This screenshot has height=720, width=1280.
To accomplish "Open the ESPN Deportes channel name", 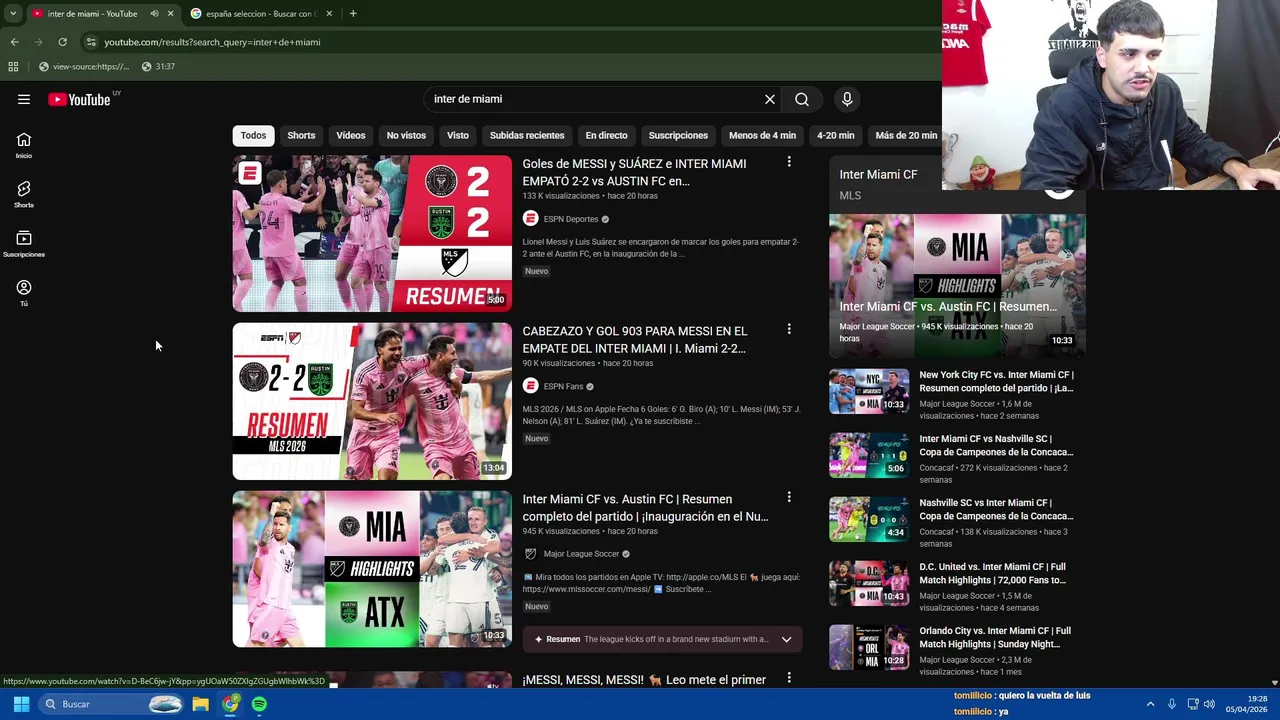I will coord(571,219).
